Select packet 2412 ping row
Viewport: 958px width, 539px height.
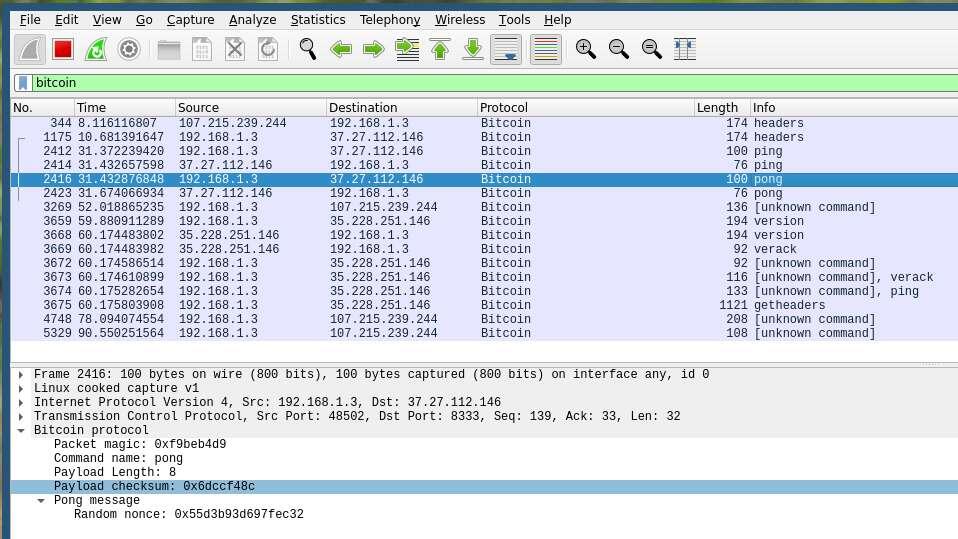coord(484,151)
